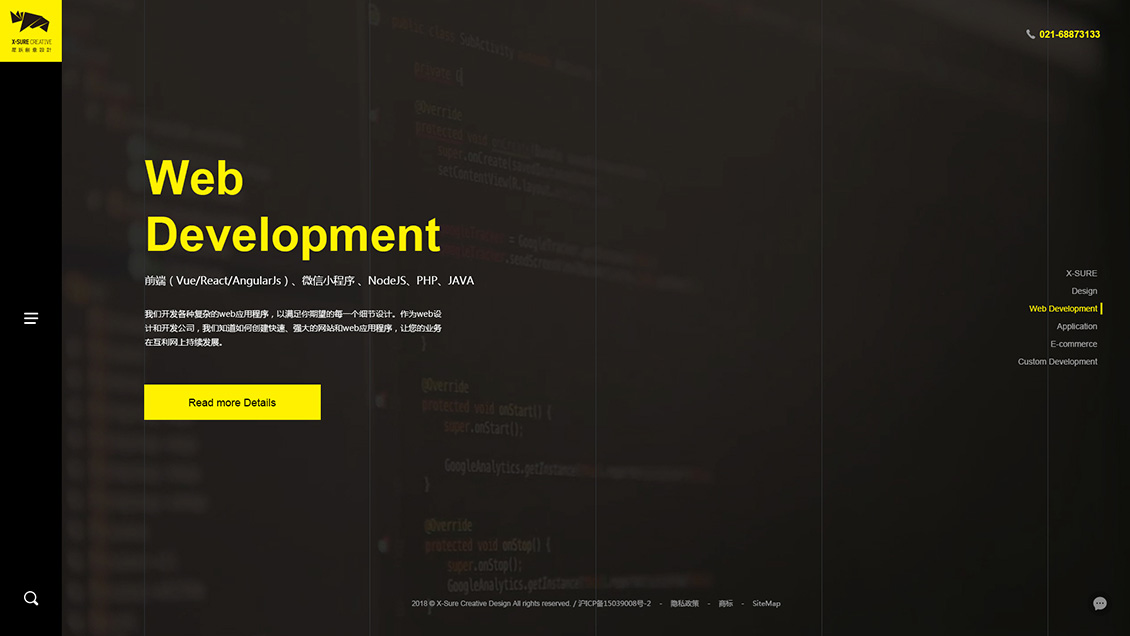The image size is (1130, 636).
Task: Navigate to E-commerce section
Action: (x=1073, y=344)
